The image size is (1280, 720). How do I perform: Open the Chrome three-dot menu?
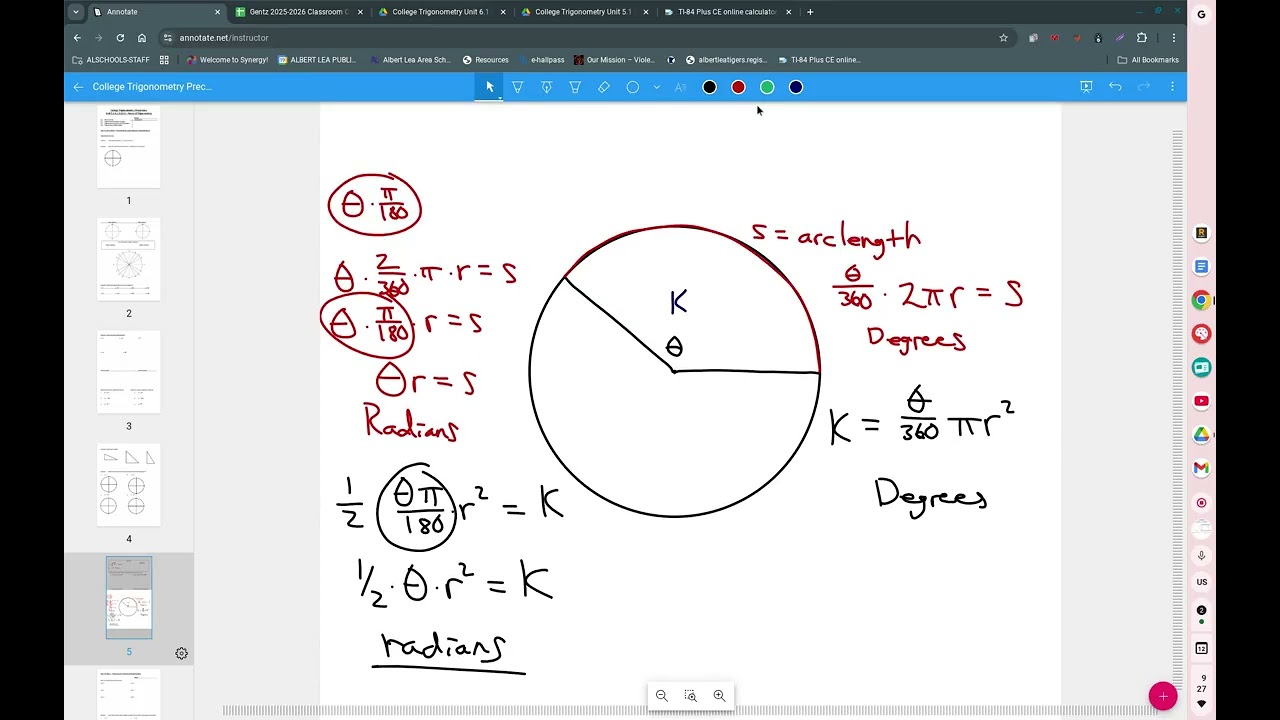coord(1174,38)
